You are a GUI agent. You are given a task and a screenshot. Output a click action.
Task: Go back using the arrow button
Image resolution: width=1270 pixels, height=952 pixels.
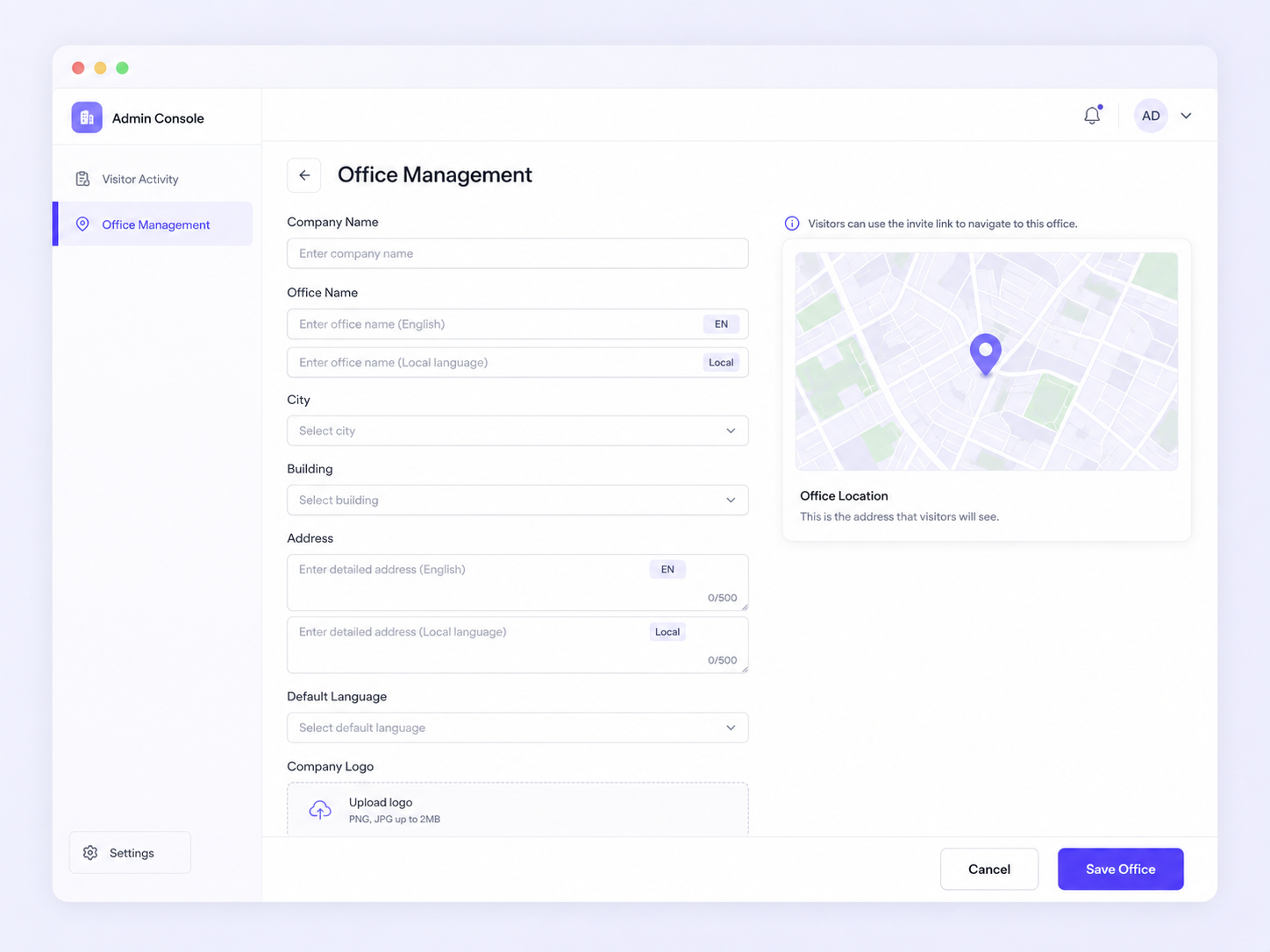(x=304, y=175)
